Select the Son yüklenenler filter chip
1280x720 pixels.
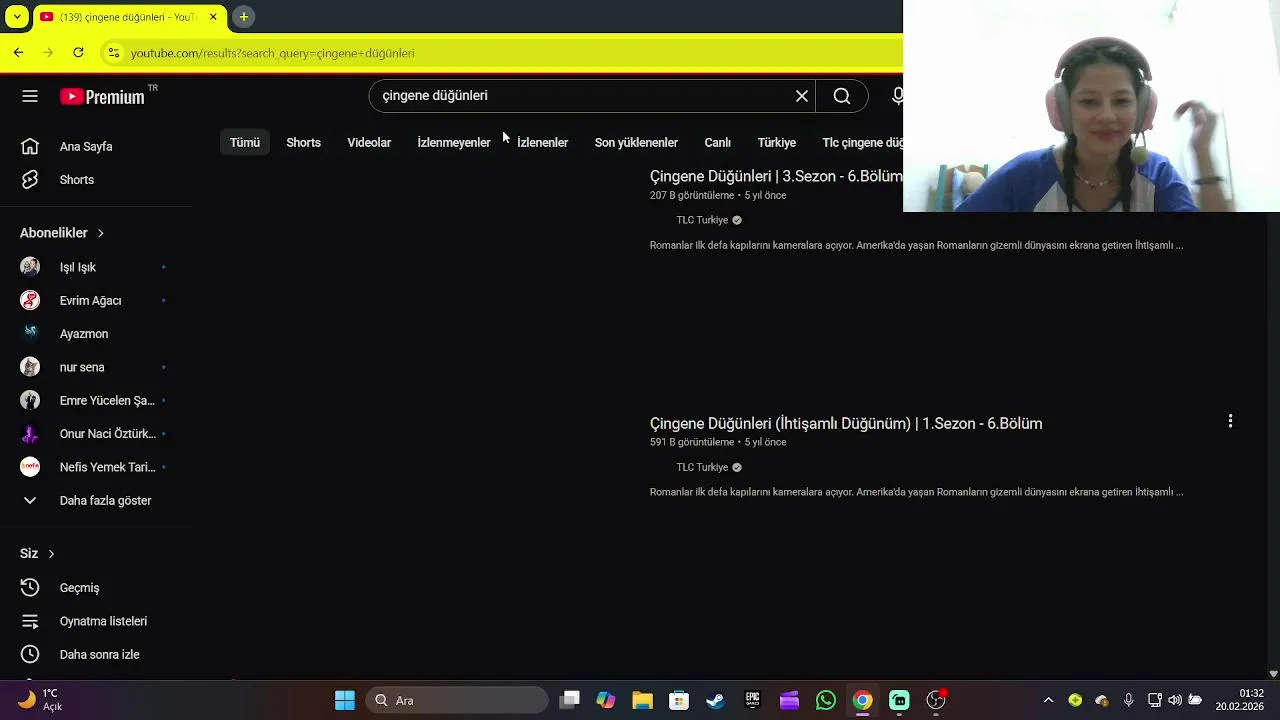pyautogui.click(x=636, y=143)
